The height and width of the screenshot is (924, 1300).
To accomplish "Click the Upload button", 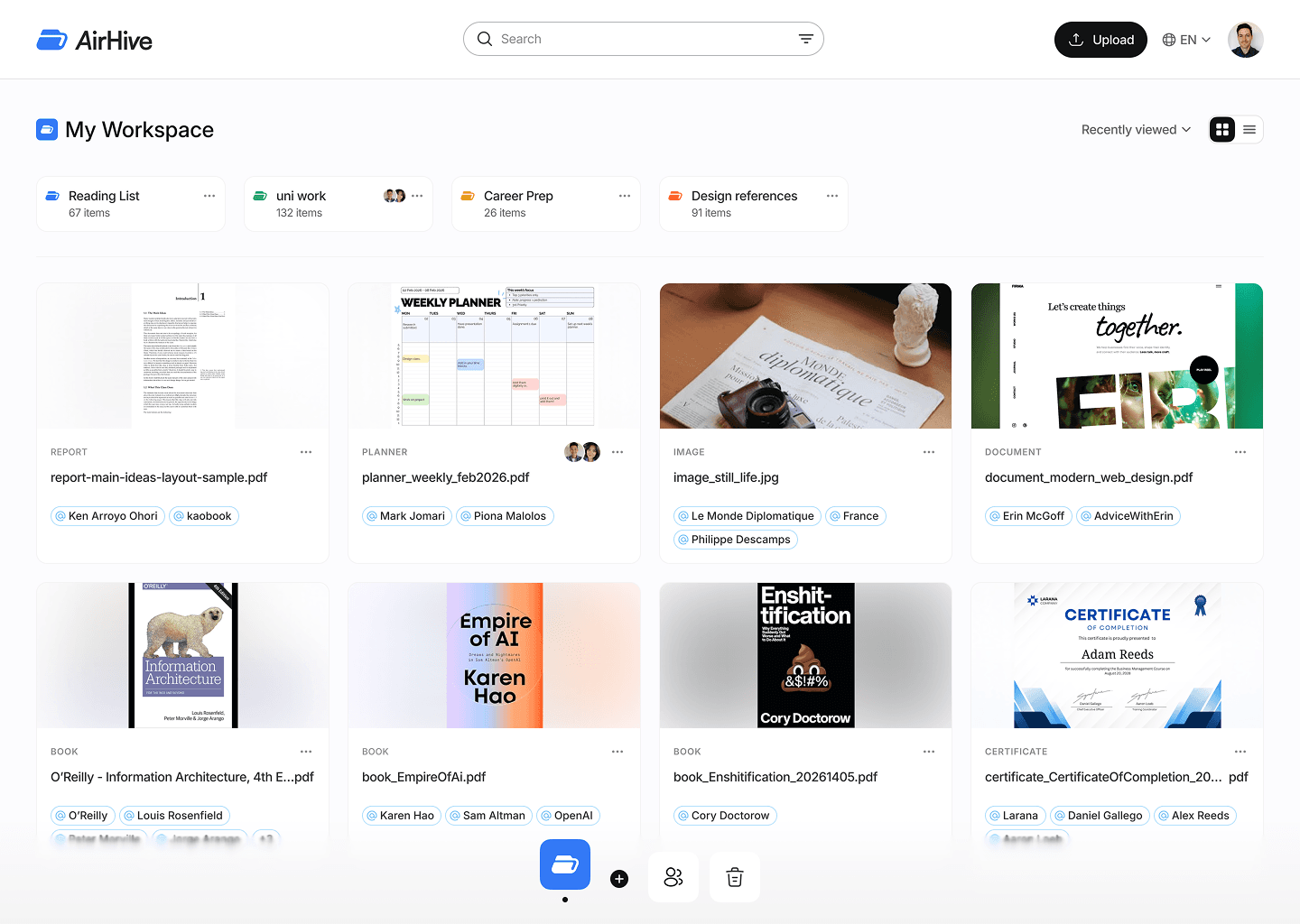I will point(1100,40).
